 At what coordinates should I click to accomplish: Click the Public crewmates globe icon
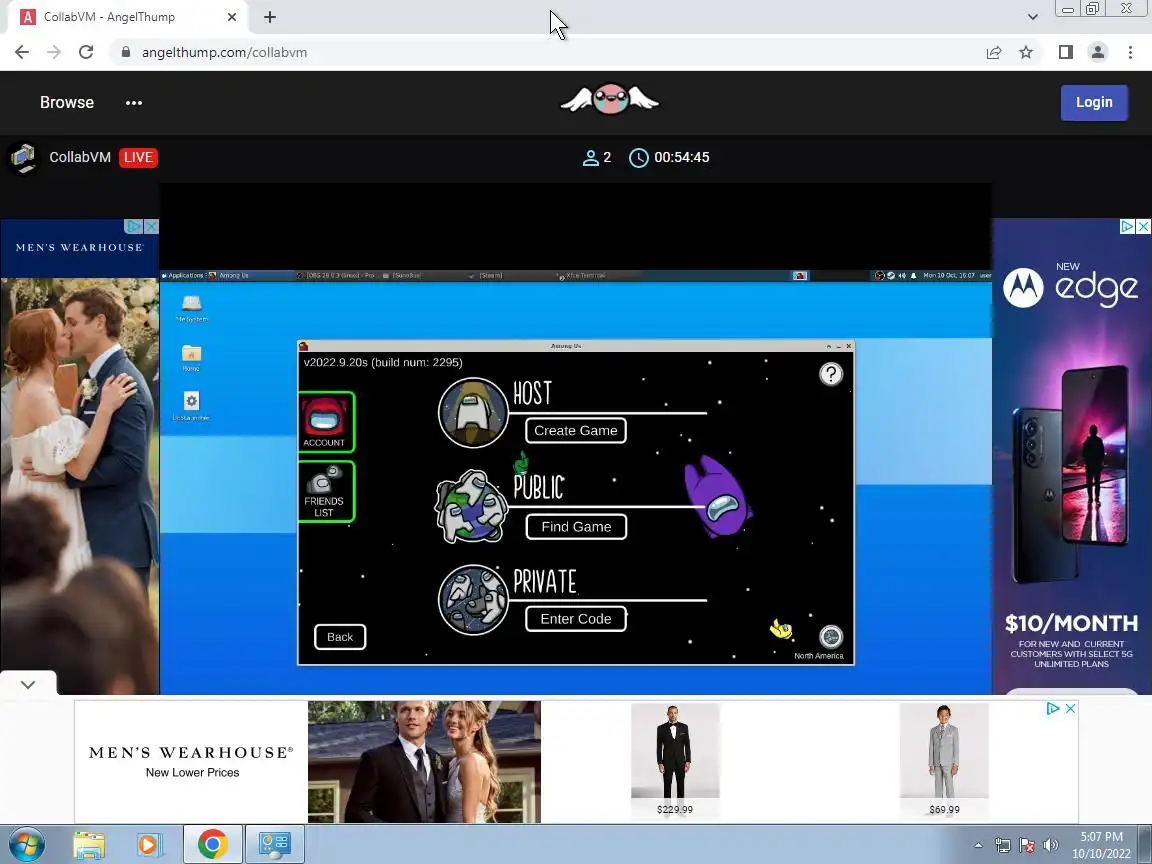pyautogui.click(x=472, y=506)
